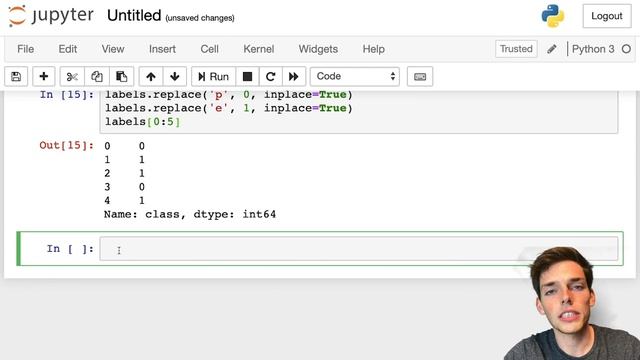Click the Python logo icon
The width and height of the screenshot is (640, 360).
pyautogui.click(x=553, y=16)
